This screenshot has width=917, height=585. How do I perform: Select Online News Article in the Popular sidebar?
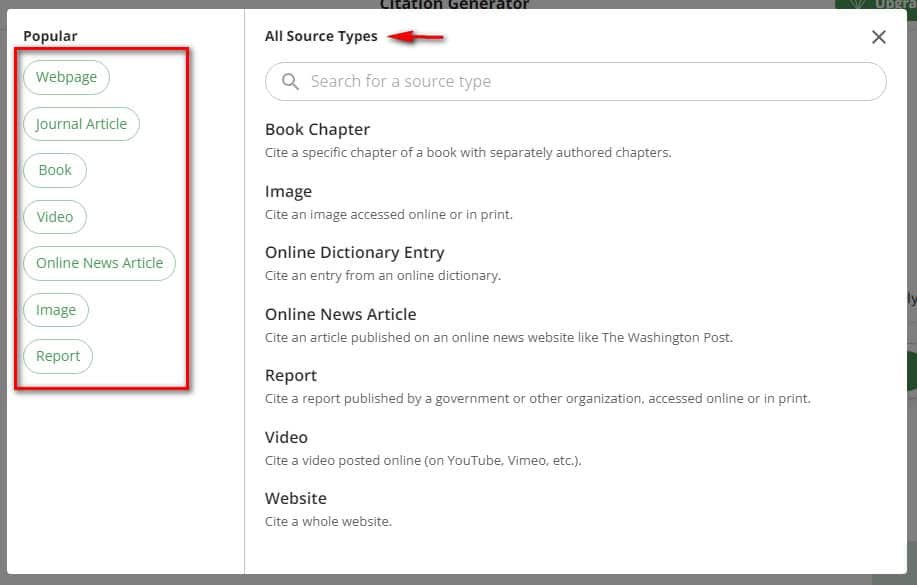(99, 262)
